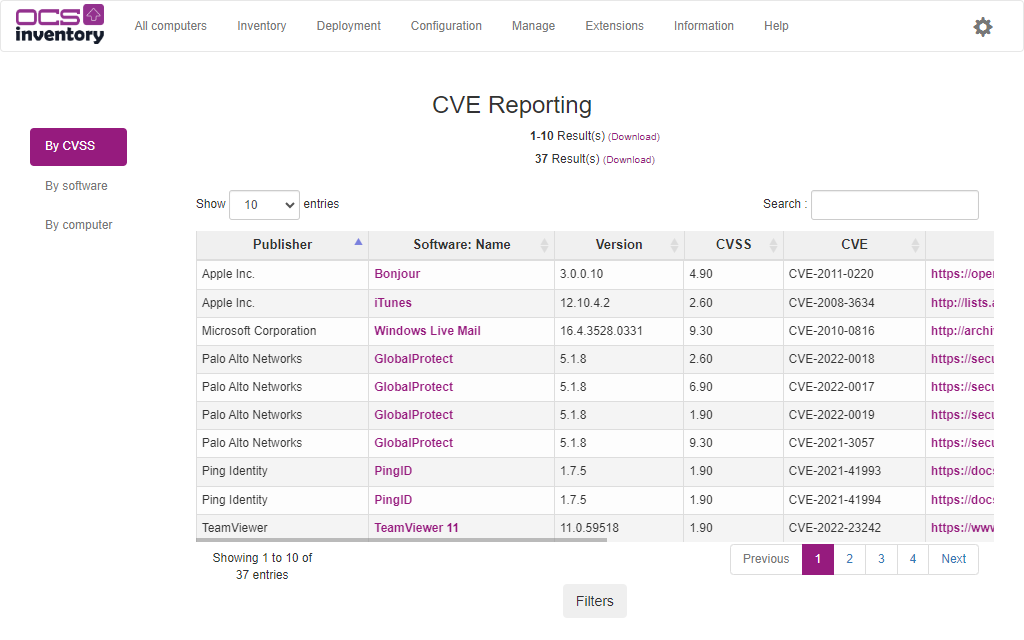Open the Inventory menu
The height and width of the screenshot is (640, 1024).
coord(261,26)
